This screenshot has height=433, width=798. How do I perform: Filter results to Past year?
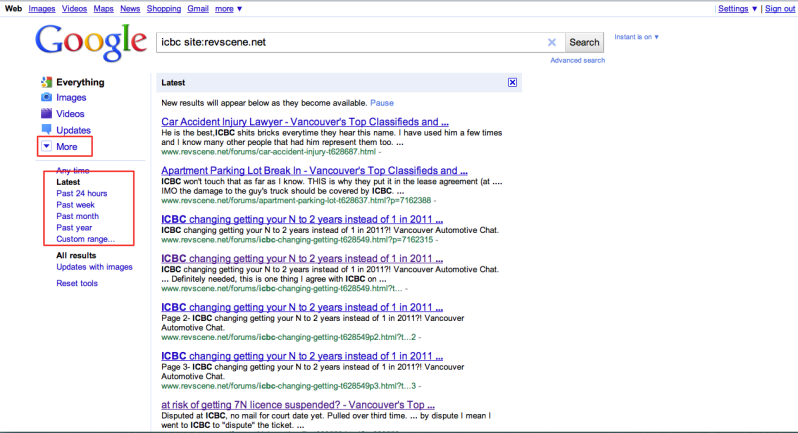pos(74,227)
